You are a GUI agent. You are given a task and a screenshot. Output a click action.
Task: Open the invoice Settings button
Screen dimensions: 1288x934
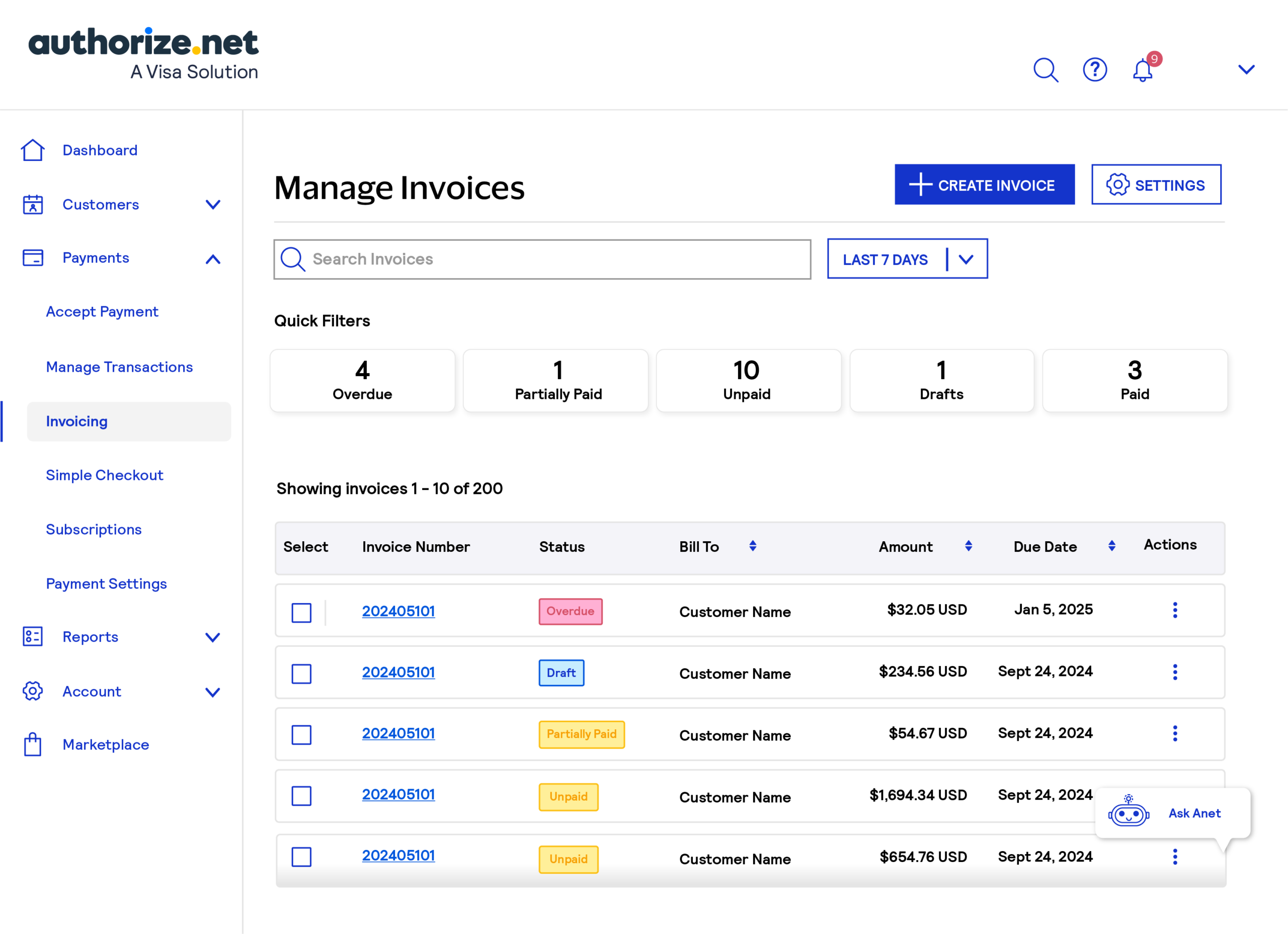pos(1156,185)
